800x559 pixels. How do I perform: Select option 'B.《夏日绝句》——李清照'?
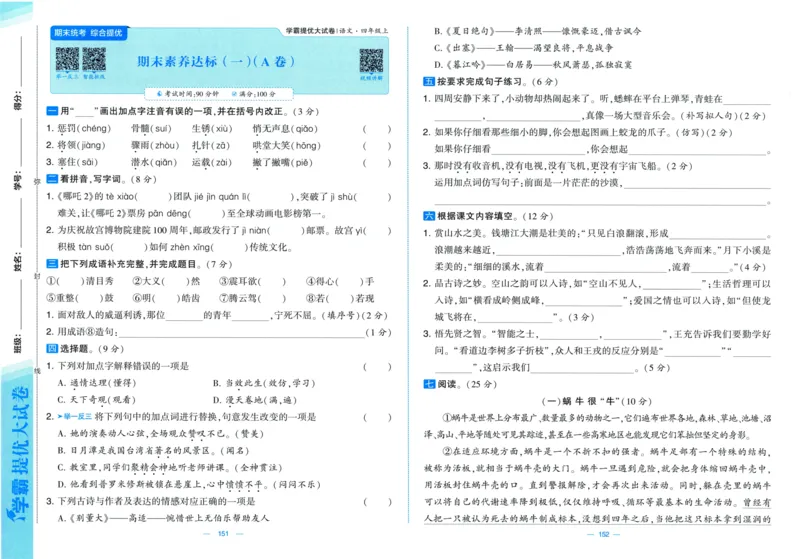coord(538,31)
